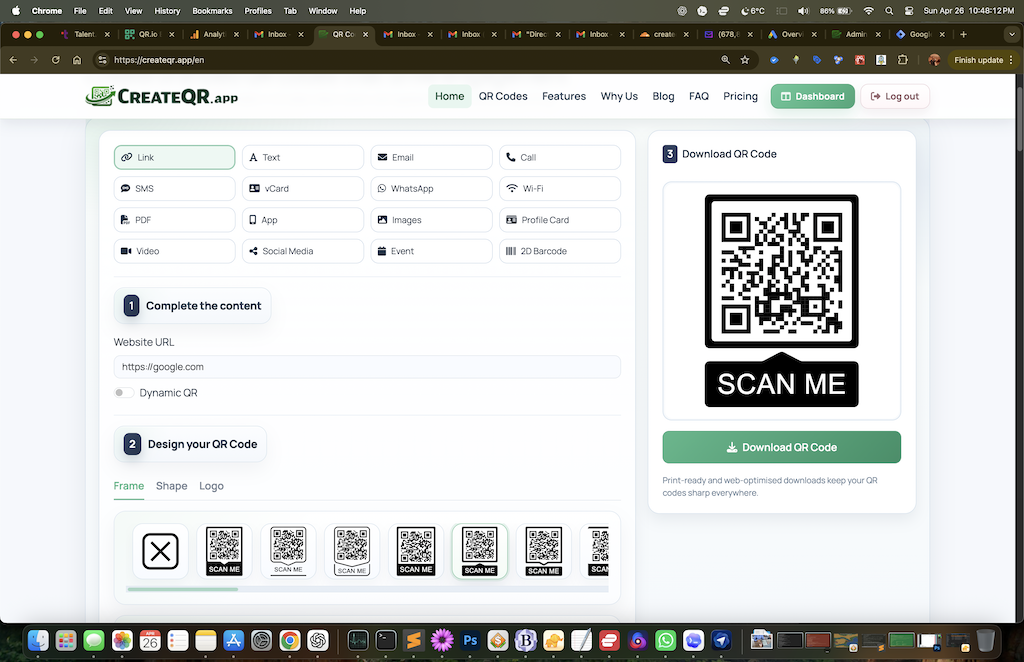The image size is (1024, 662).
Task: Open the Why Us nav link
Action: 619,96
